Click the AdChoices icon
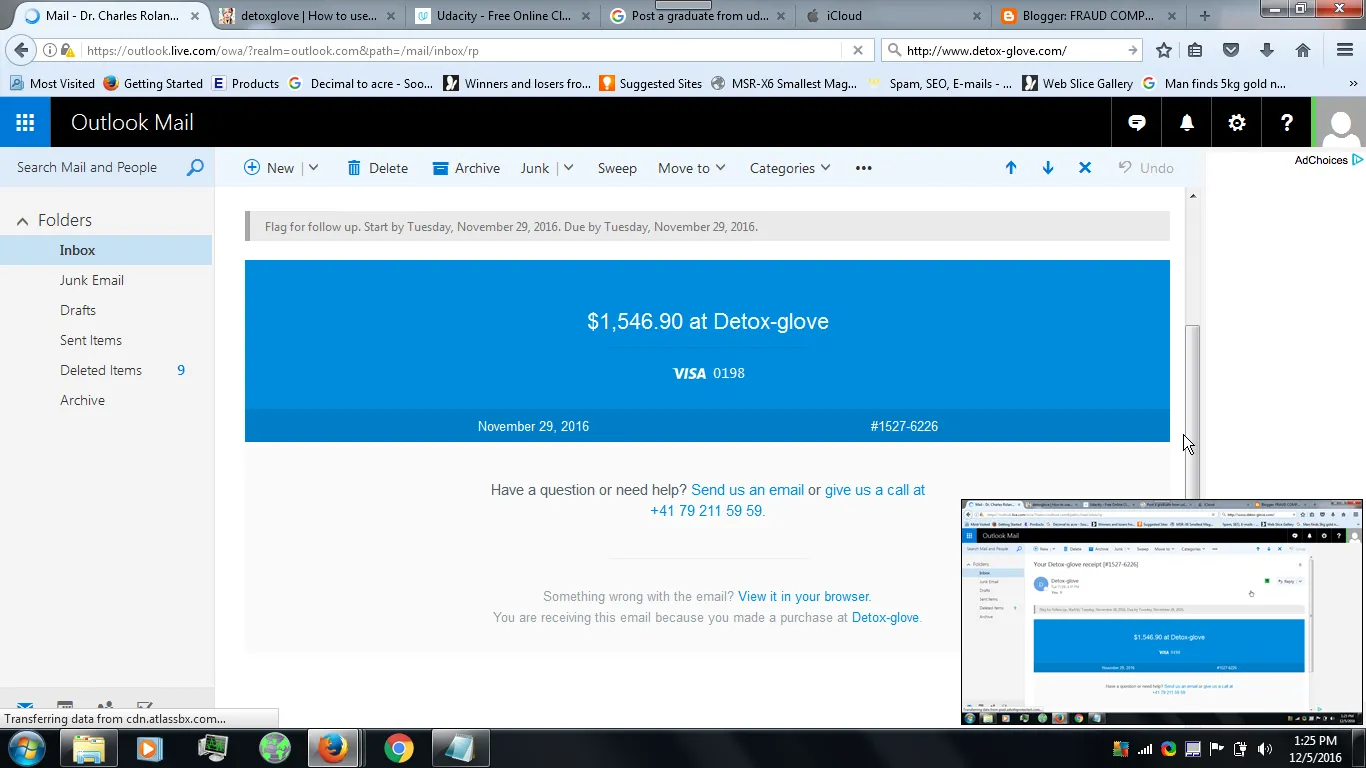 coord(1358,160)
